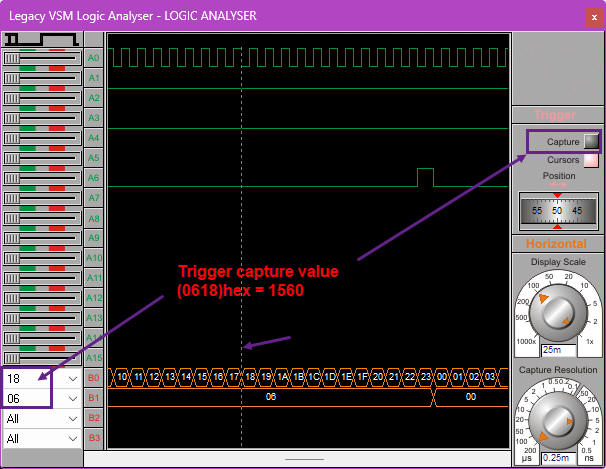Open the B1 trigger dropdown showing 06
The width and height of the screenshot is (606, 469).
coord(42,399)
